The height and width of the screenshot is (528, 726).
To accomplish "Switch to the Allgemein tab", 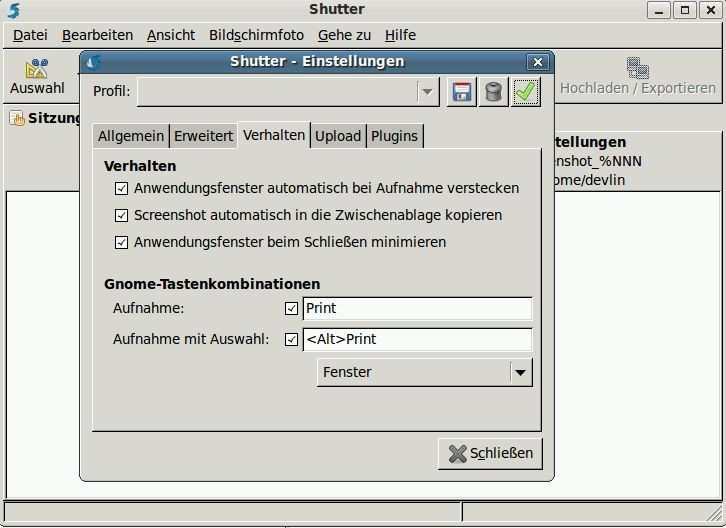I will pyautogui.click(x=131, y=136).
